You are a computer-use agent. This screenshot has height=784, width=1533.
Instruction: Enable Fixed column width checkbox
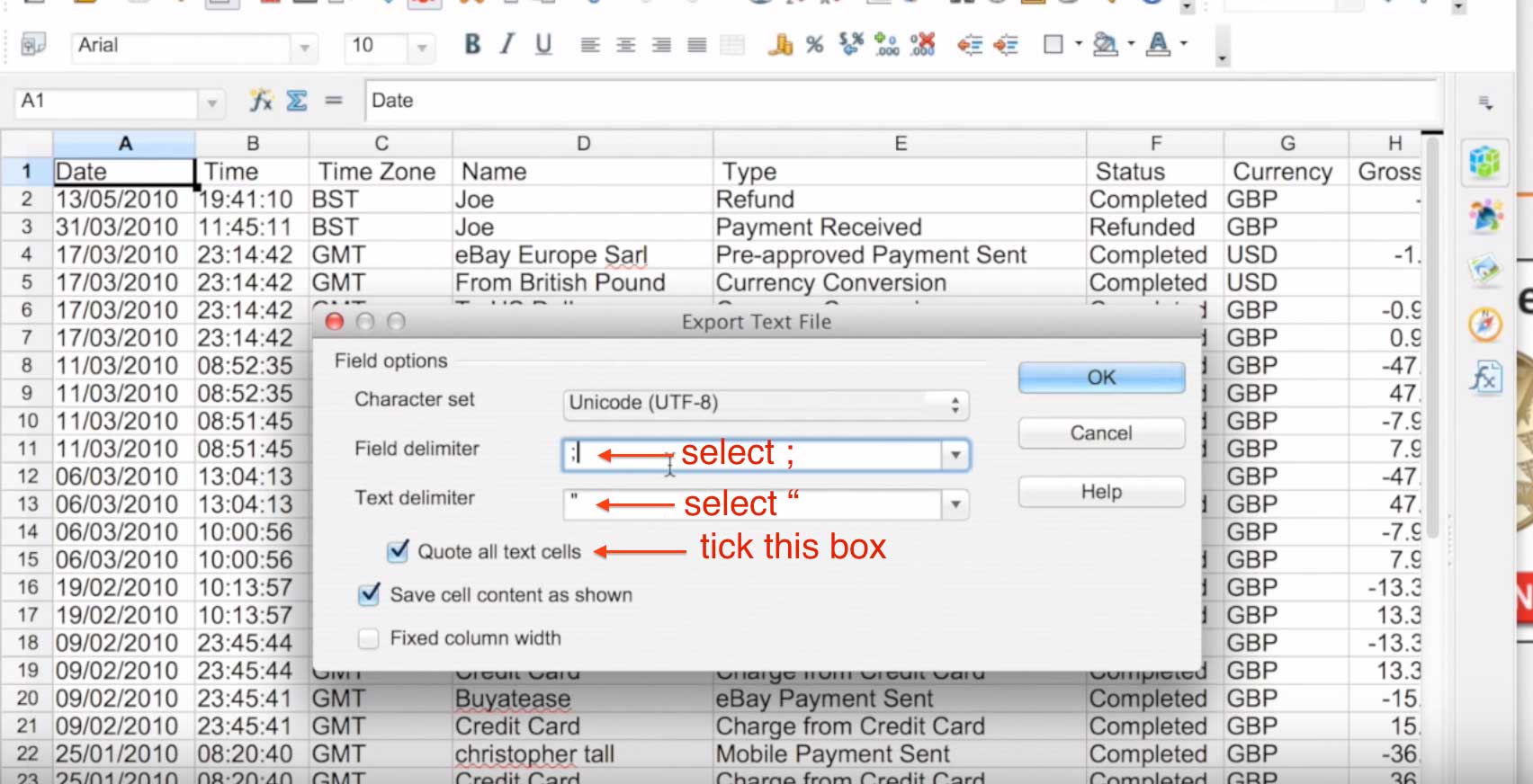[368, 638]
